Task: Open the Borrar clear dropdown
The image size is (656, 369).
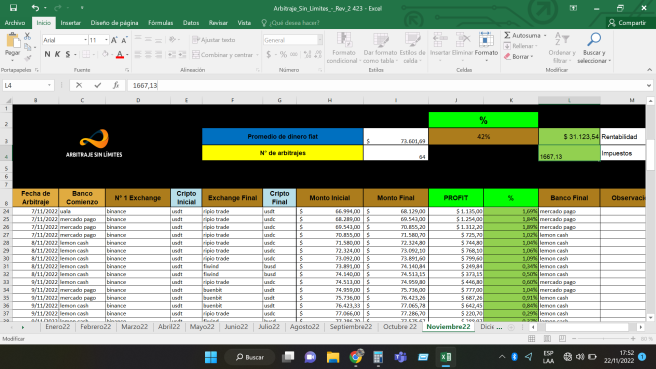Action: click(x=519, y=56)
